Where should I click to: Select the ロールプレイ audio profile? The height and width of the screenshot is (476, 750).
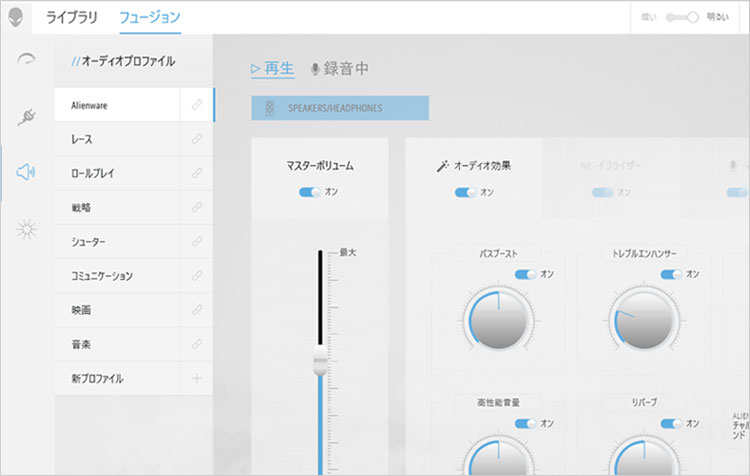[117, 173]
